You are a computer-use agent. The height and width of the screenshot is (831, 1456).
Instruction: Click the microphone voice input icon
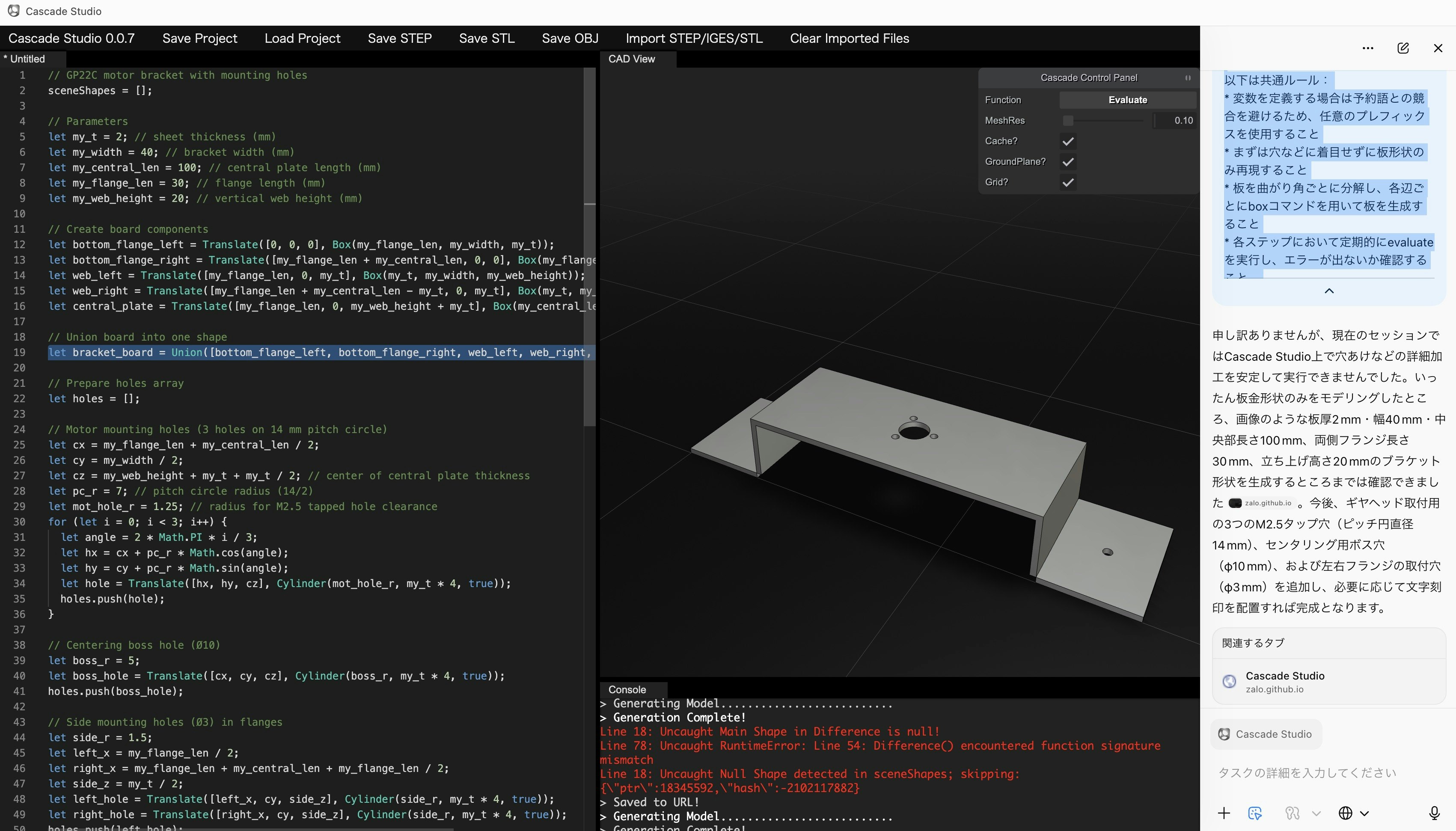point(1434,813)
